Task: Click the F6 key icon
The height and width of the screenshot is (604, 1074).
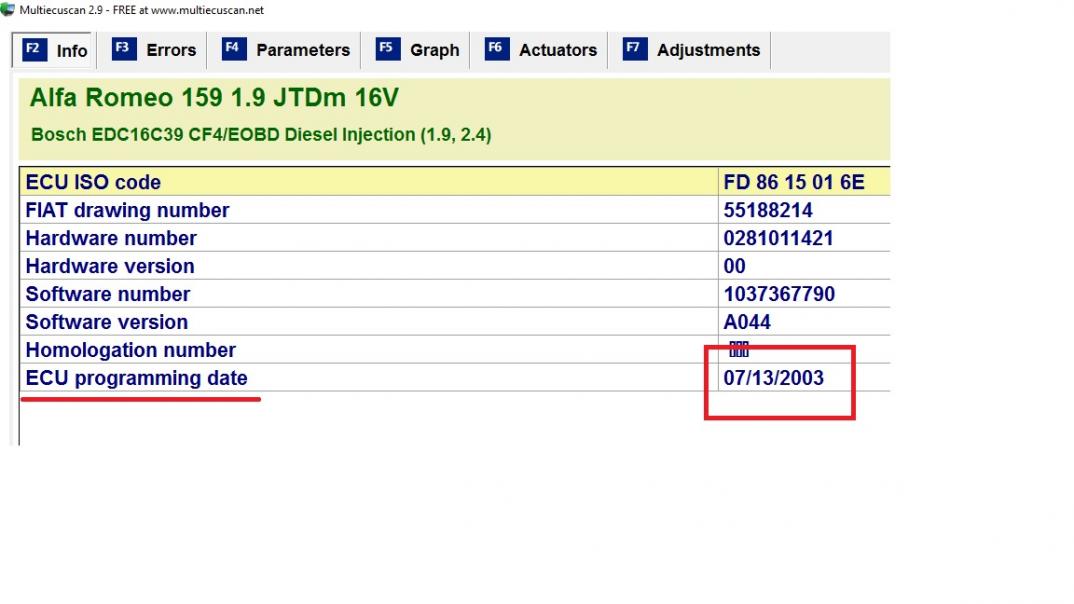Action: click(497, 49)
